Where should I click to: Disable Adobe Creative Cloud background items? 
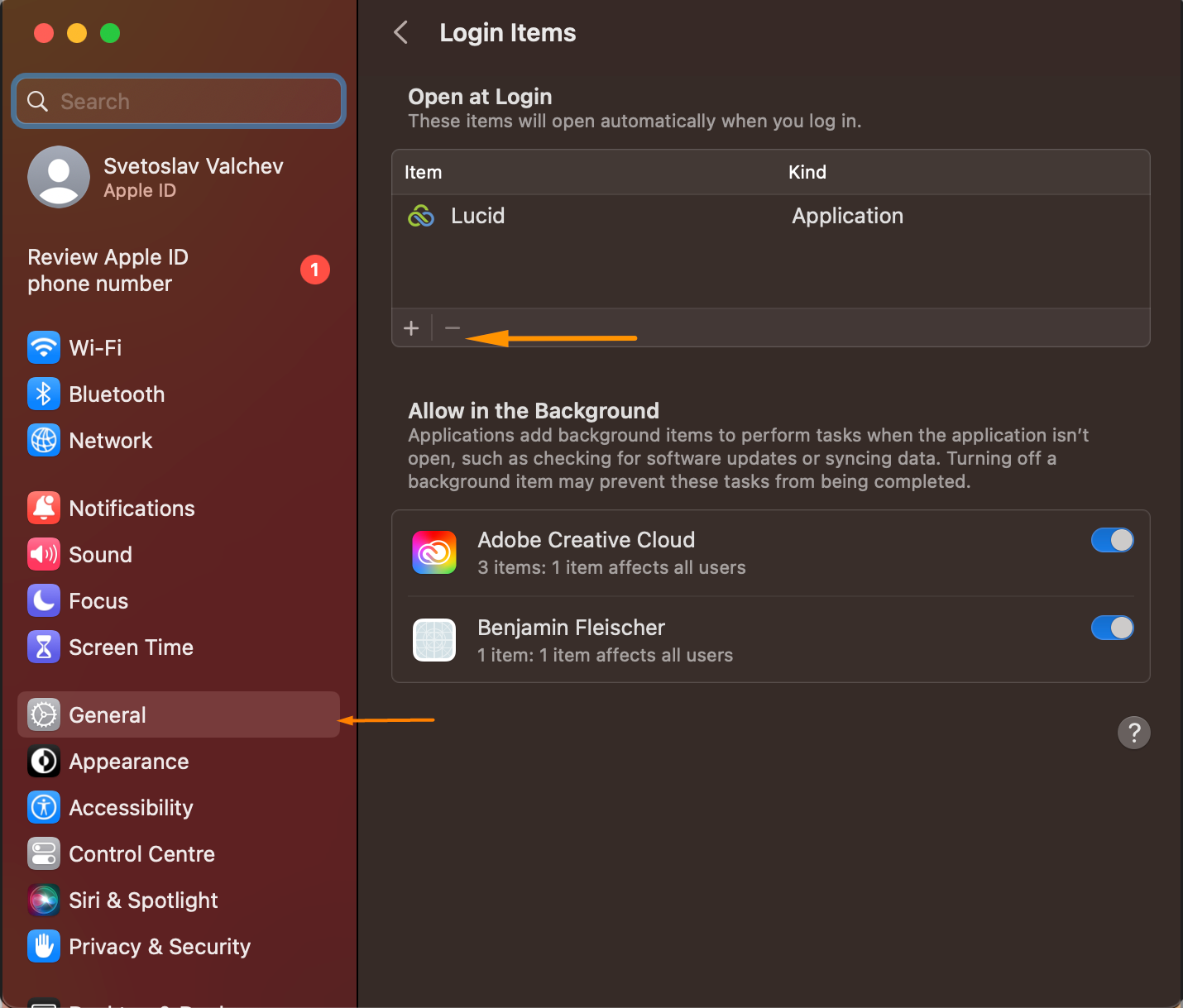(1112, 540)
